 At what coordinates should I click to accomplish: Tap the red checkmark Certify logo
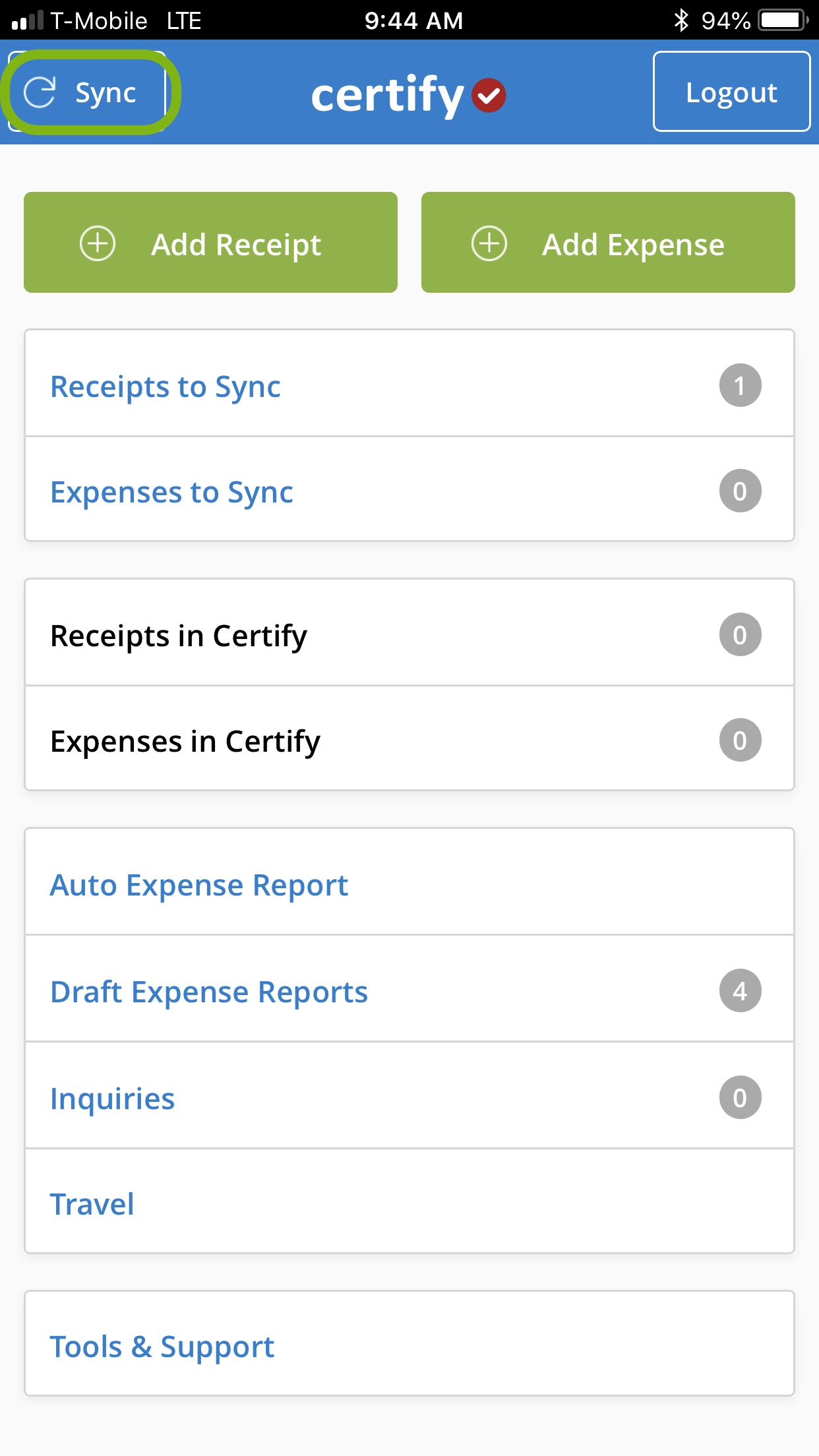(x=489, y=96)
